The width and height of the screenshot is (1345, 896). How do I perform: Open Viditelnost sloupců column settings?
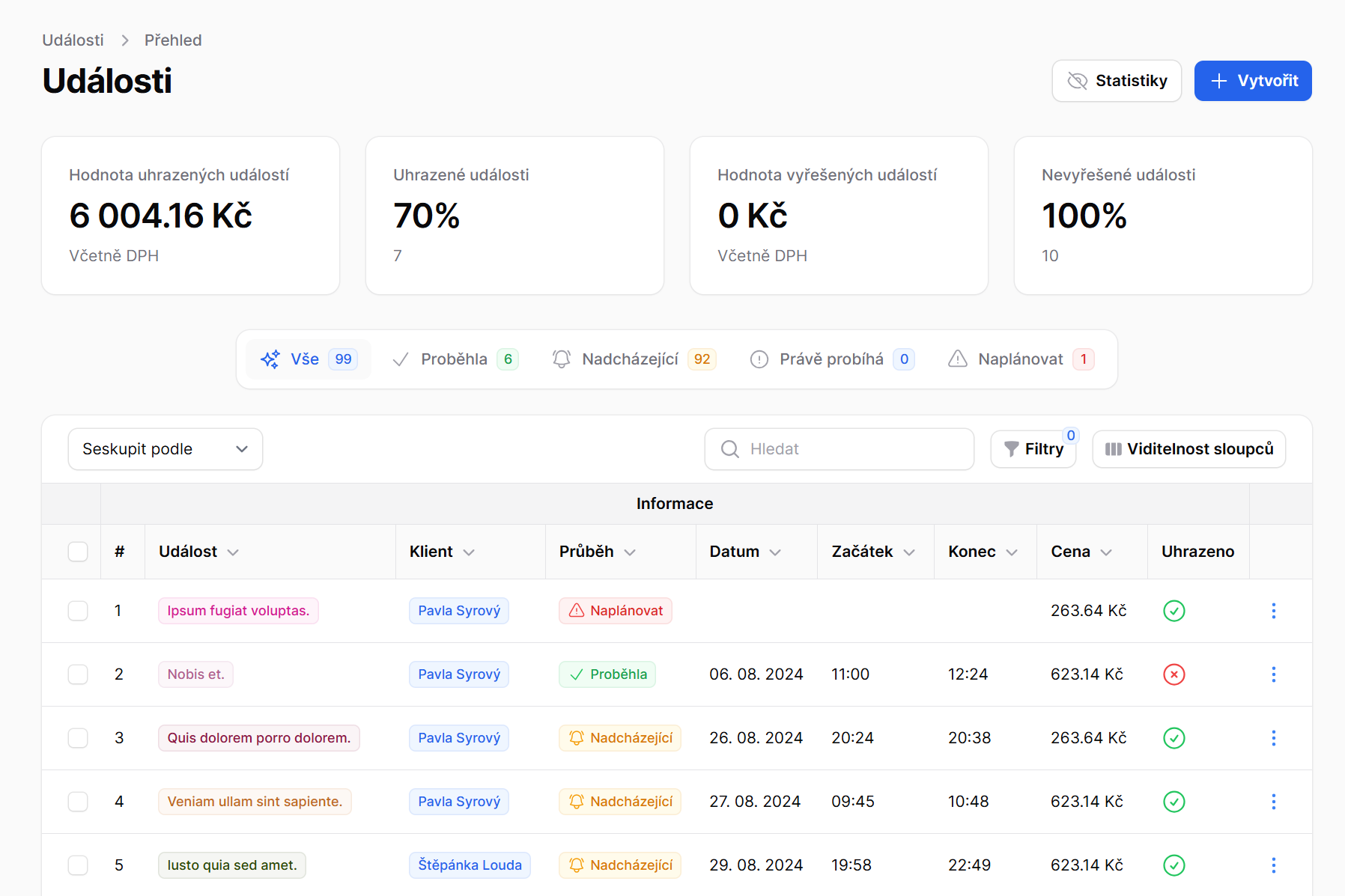[x=1189, y=449]
